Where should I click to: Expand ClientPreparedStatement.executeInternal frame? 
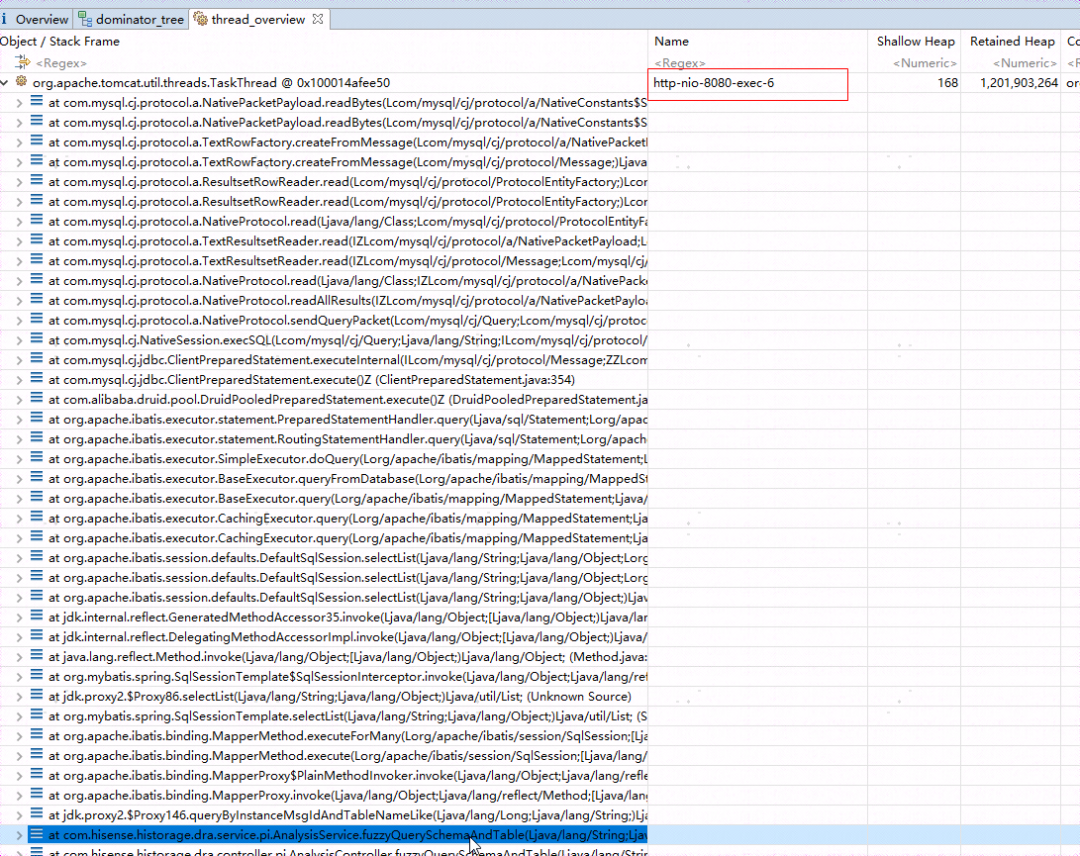pos(19,360)
